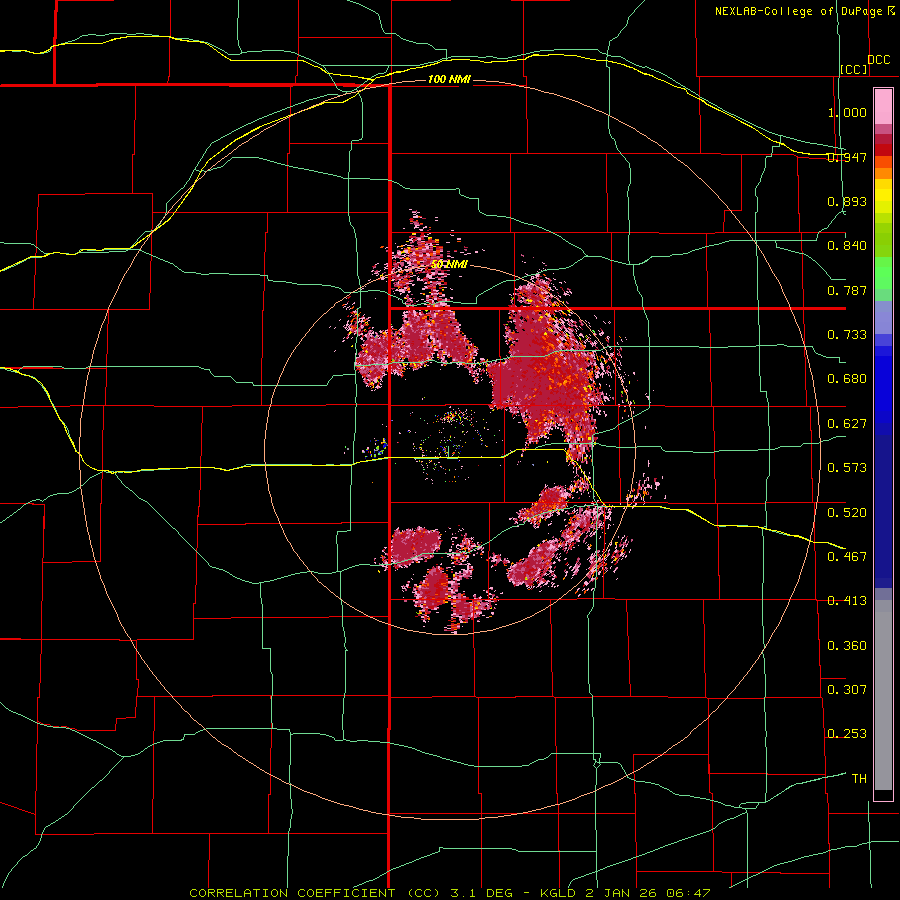Image resolution: width=900 pixels, height=900 pixels.
Task: Click the Correlation Coefficient caption at bottom
Action: 450,893
